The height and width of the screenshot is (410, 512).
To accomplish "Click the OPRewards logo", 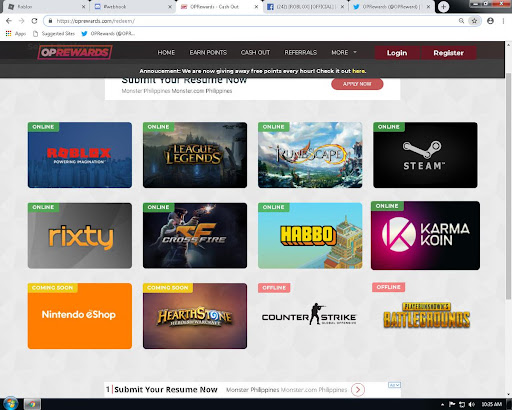I will tap(75, 52).
